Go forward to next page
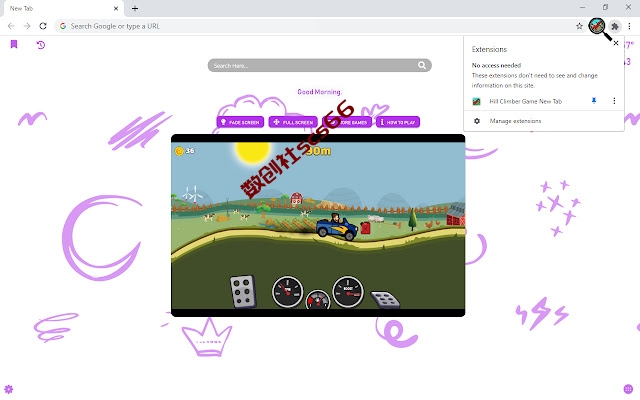Image resolution: width=640 pixels, height=400 pixels. coord(27,26)
